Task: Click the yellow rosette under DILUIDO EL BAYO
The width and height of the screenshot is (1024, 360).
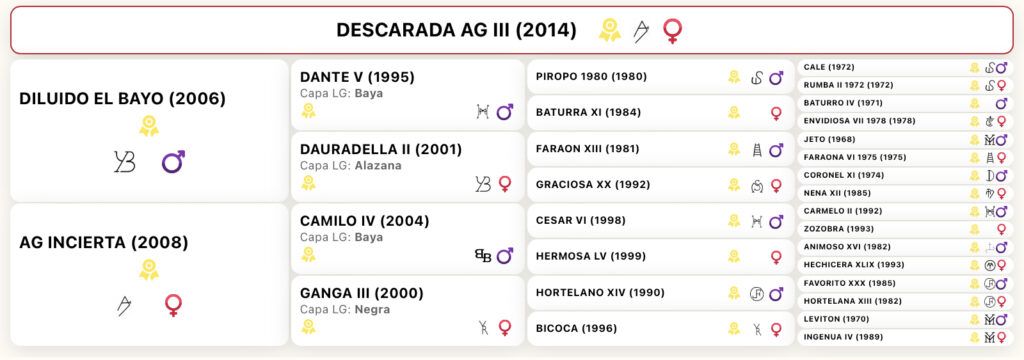Action: (x=149, y=125)
